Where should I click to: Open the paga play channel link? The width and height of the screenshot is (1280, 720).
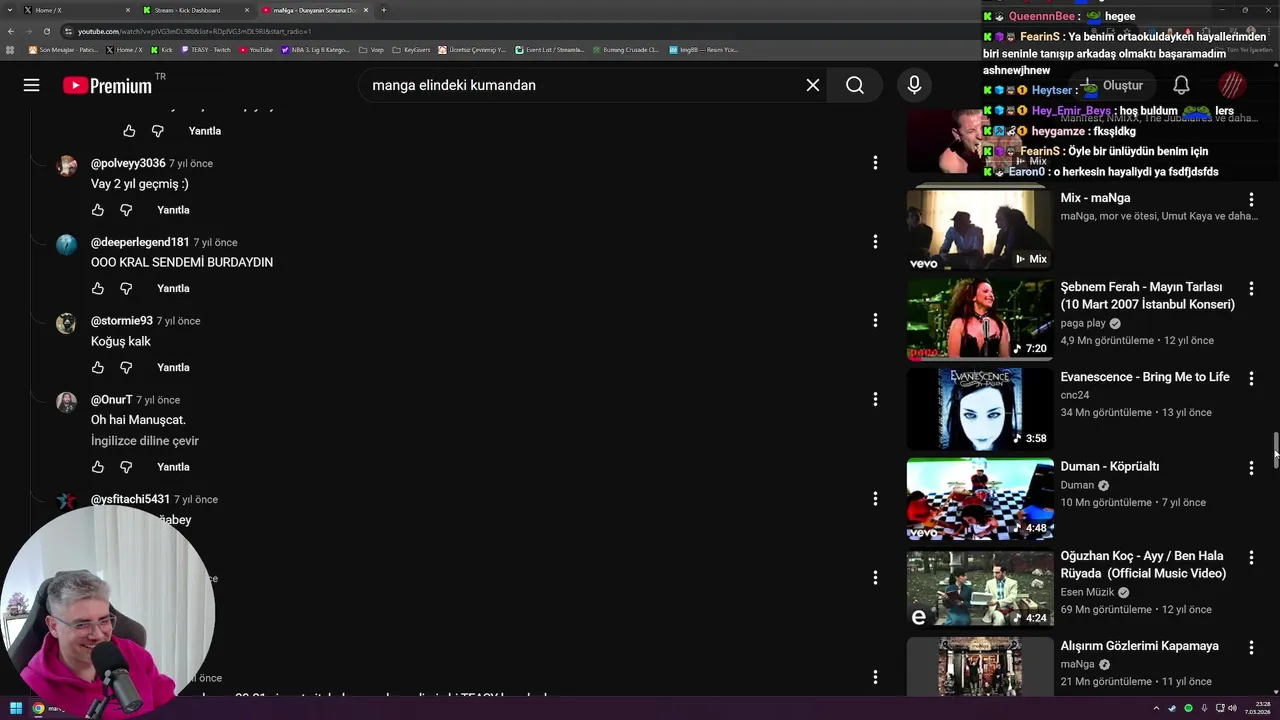pos(1083,323)
